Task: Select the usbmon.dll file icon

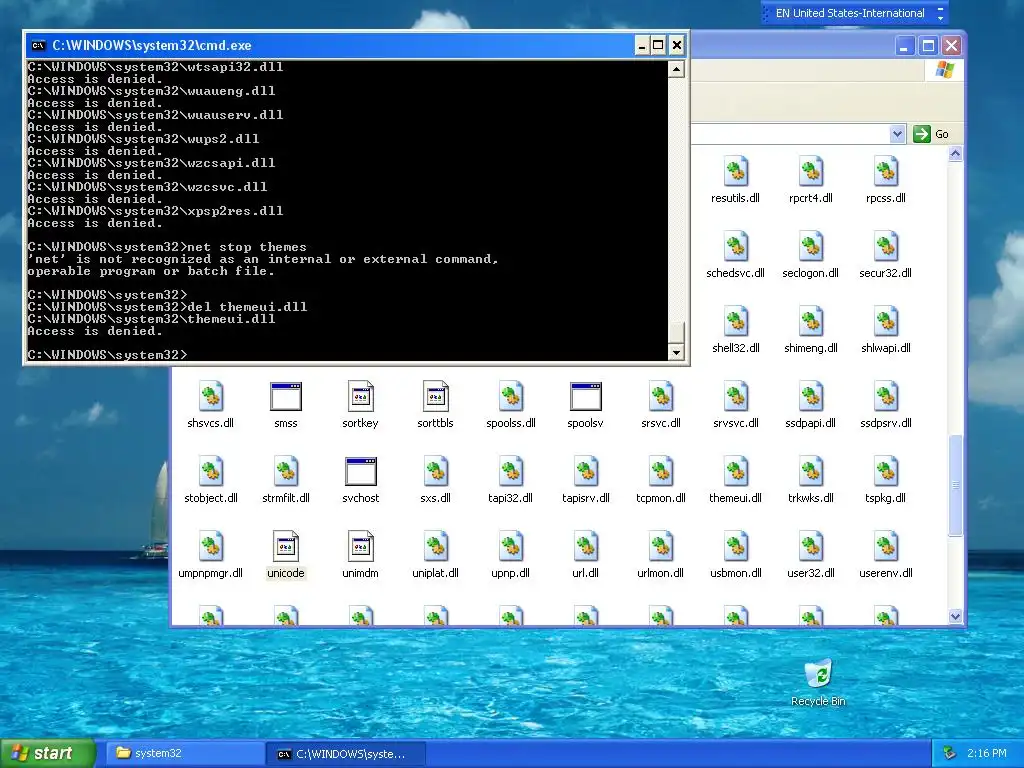Action: point(735,547)
